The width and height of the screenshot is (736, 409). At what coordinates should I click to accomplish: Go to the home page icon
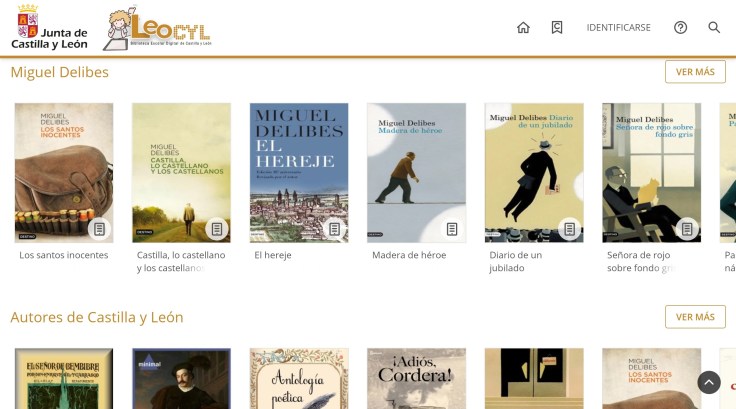523,28
